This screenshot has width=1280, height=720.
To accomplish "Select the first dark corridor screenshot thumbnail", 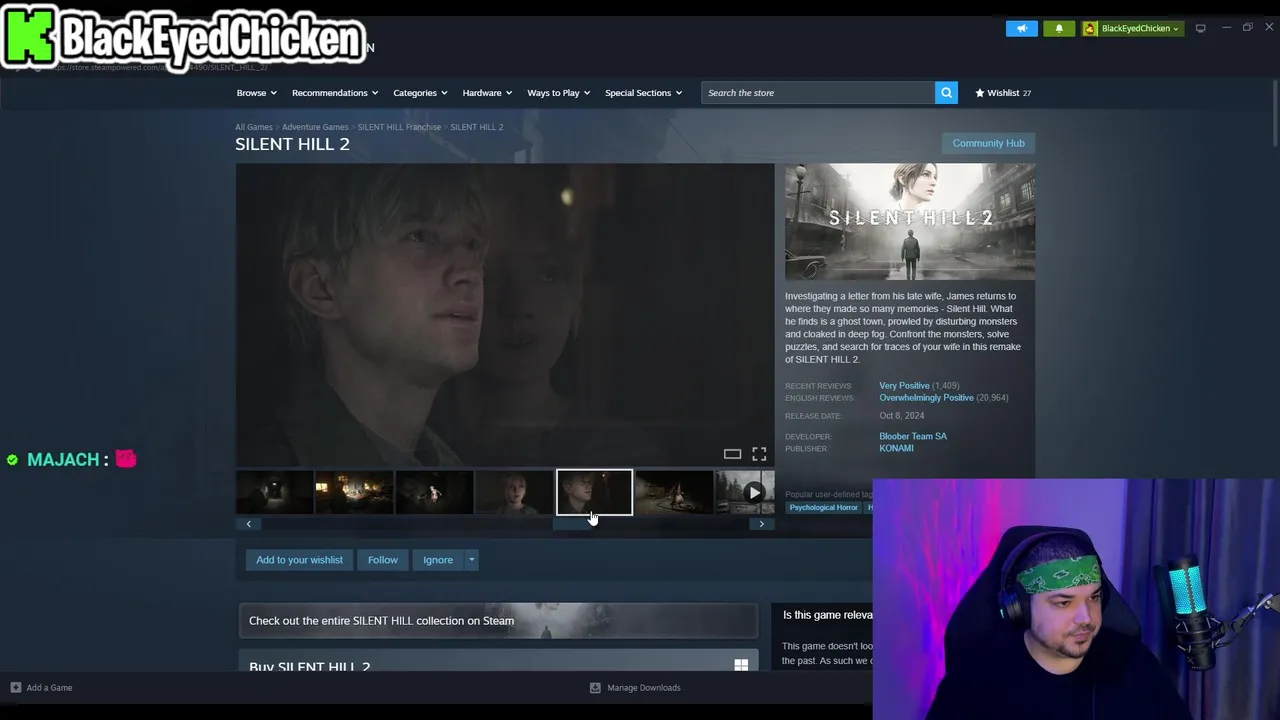I will click(274, 492).
